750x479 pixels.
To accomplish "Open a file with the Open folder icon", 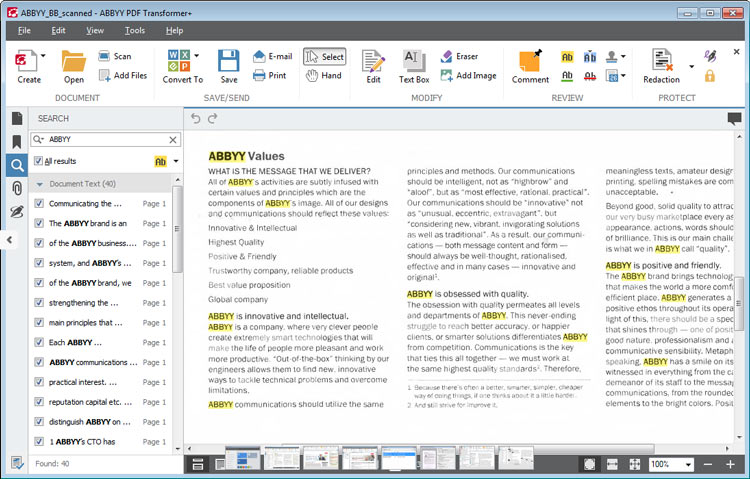I will 74,61.
